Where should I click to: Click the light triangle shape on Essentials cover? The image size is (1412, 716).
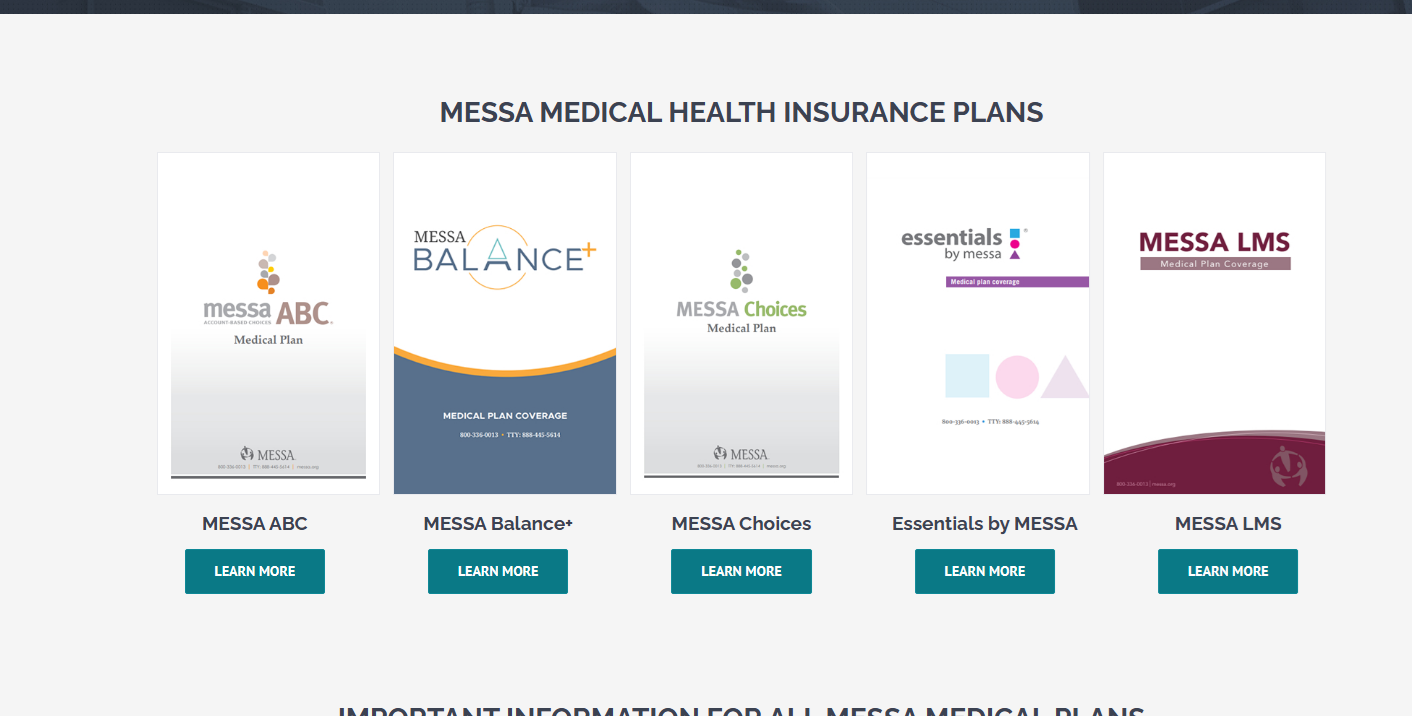[x=1066, y=378]
